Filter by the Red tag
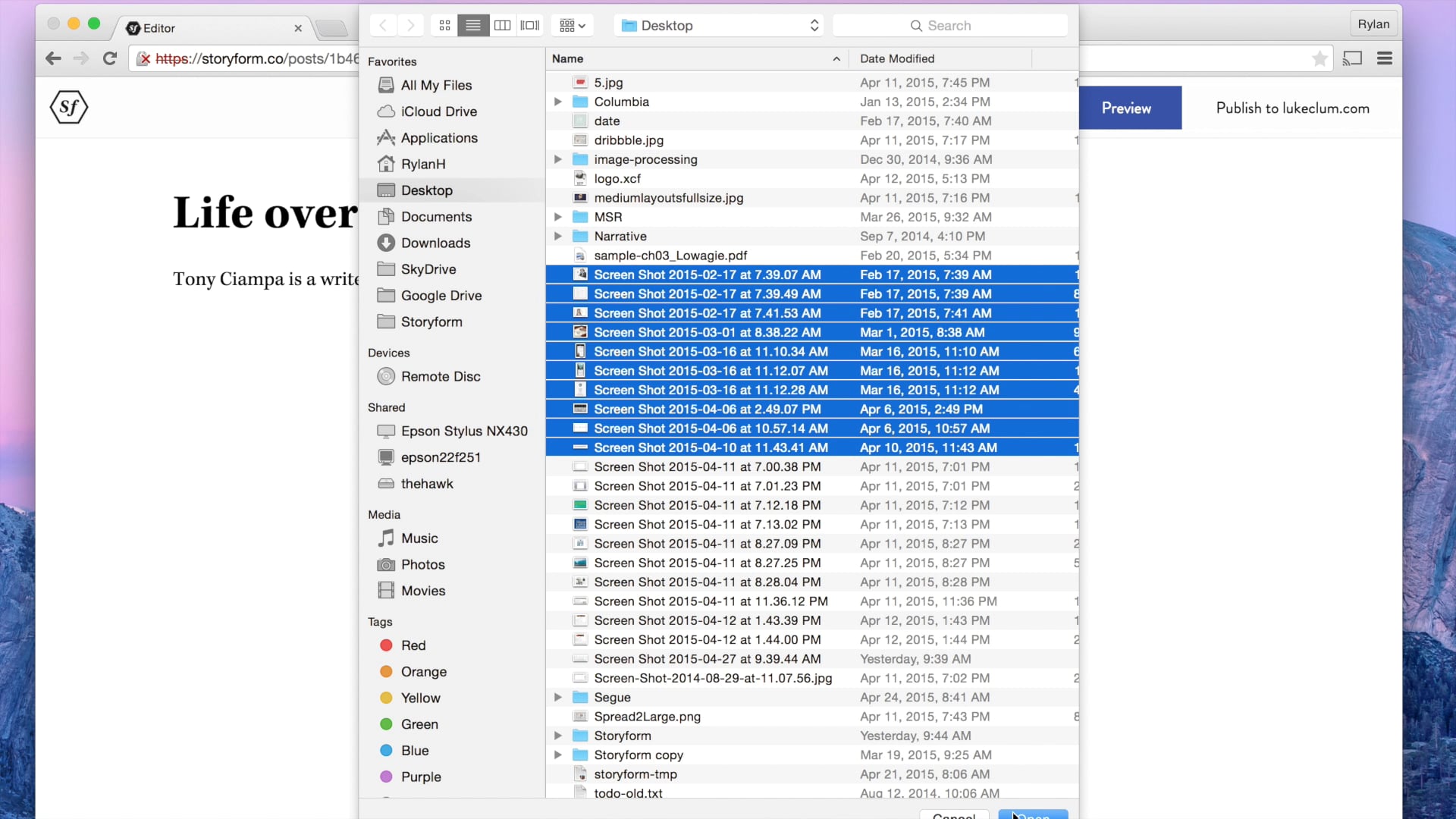Viewport: 1456px width, 819px height. 453,645
